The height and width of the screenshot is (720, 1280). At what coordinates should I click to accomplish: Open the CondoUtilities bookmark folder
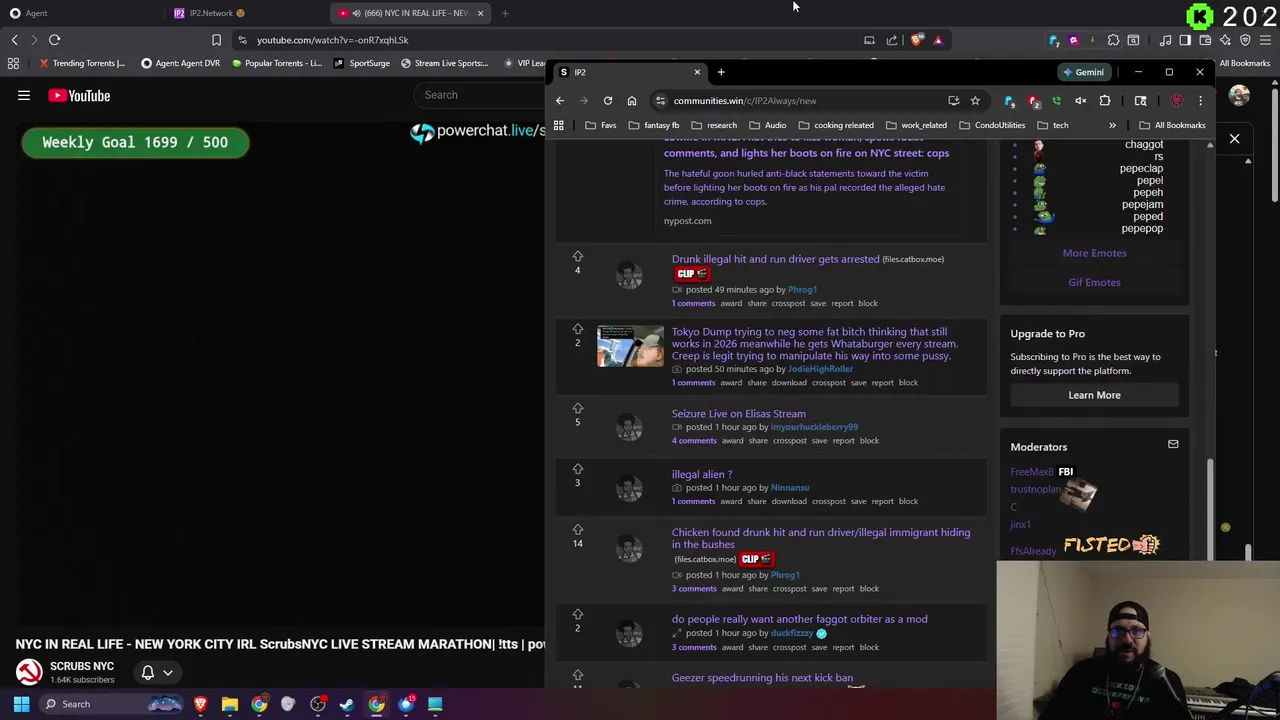(992, 125)
